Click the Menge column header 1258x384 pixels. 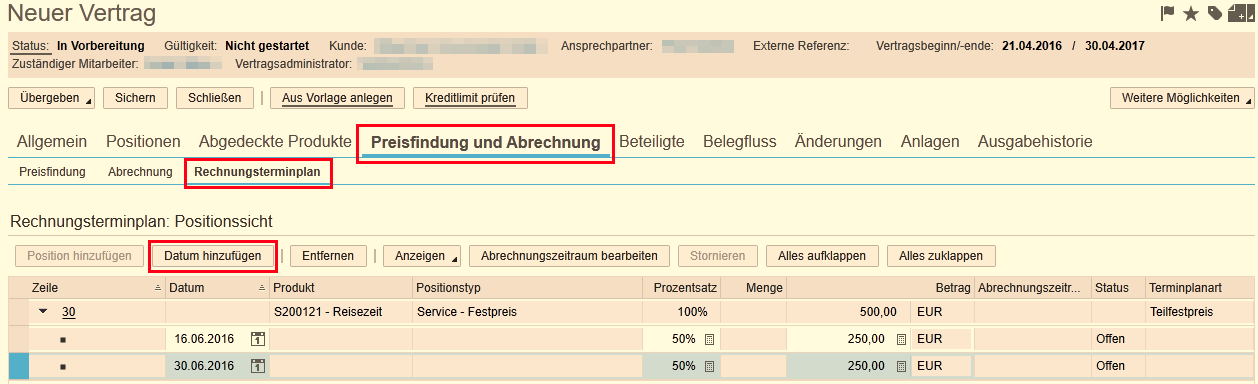point(753,288)
